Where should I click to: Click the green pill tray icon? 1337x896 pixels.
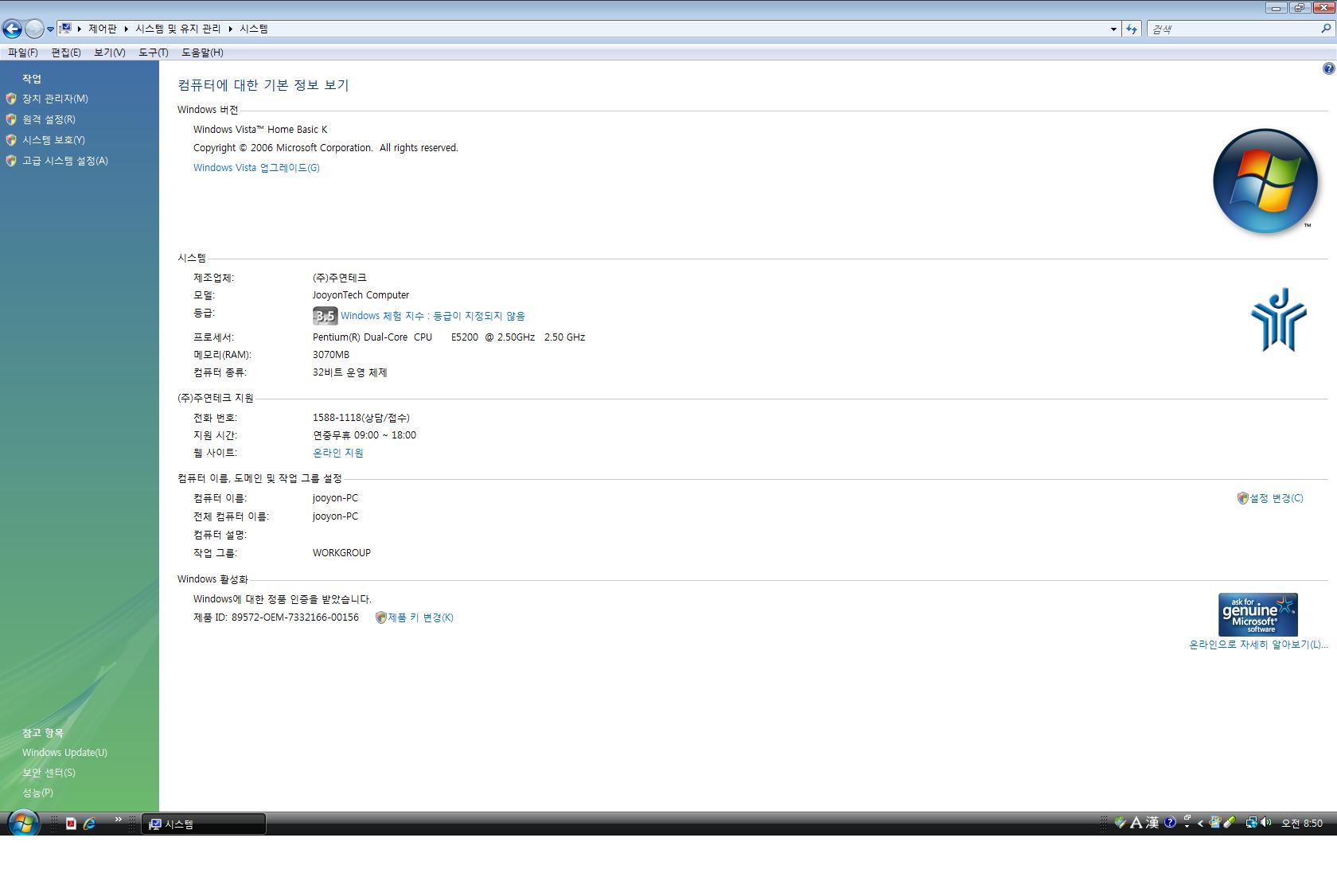point(1230,822)
